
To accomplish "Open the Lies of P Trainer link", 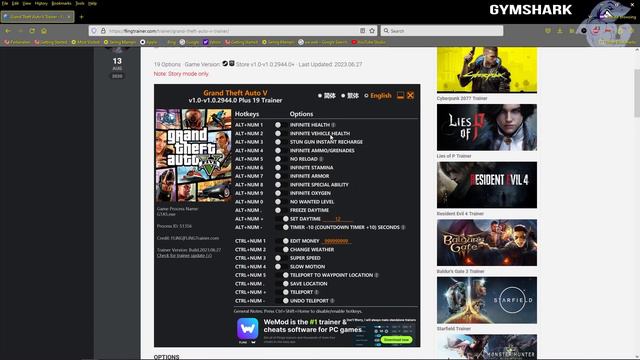I will 454,156.
